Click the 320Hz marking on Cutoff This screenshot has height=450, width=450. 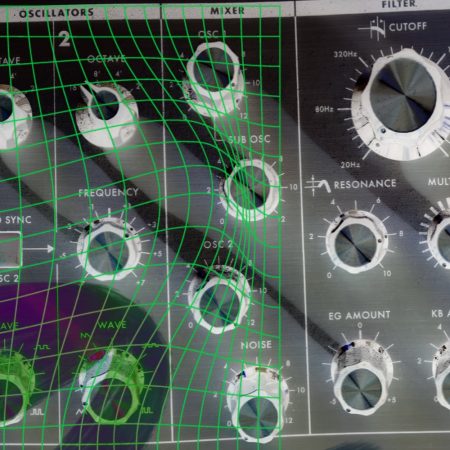coord(345,54)
